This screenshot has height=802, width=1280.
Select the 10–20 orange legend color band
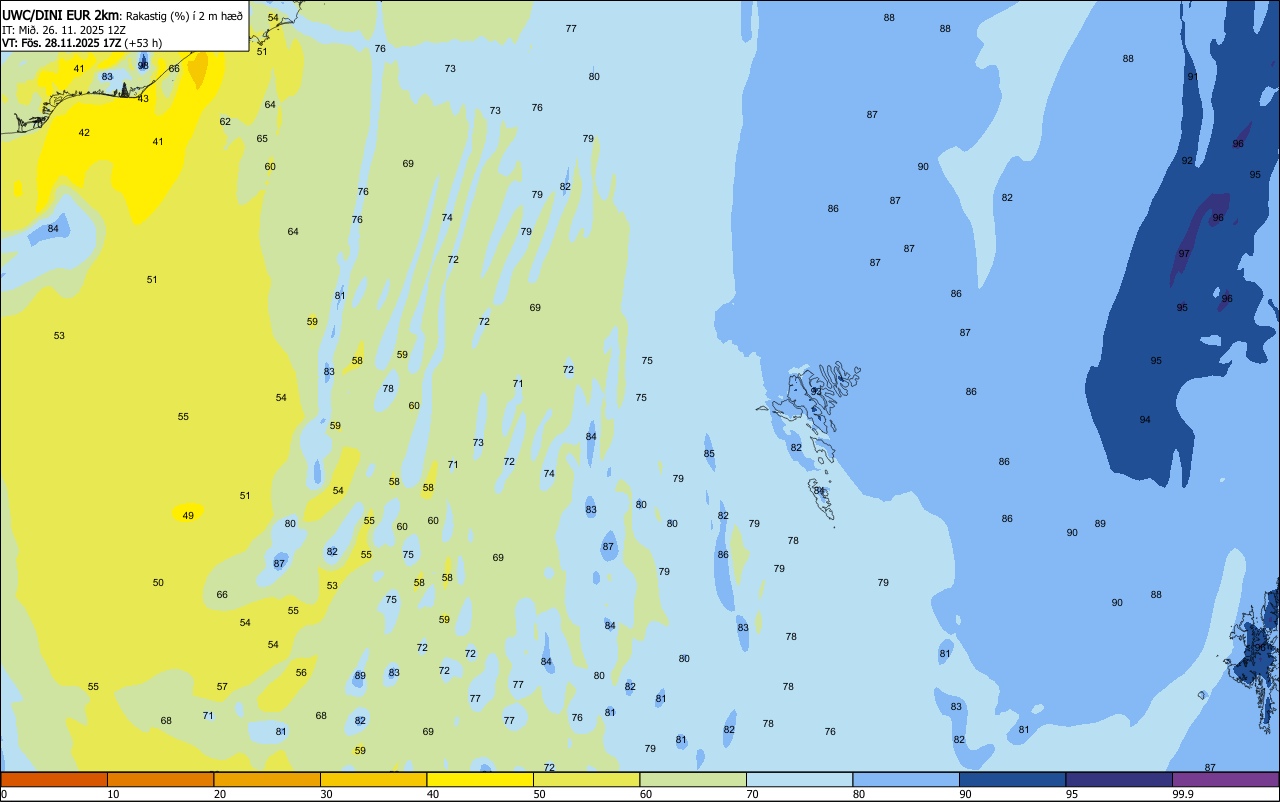point(160,779)
